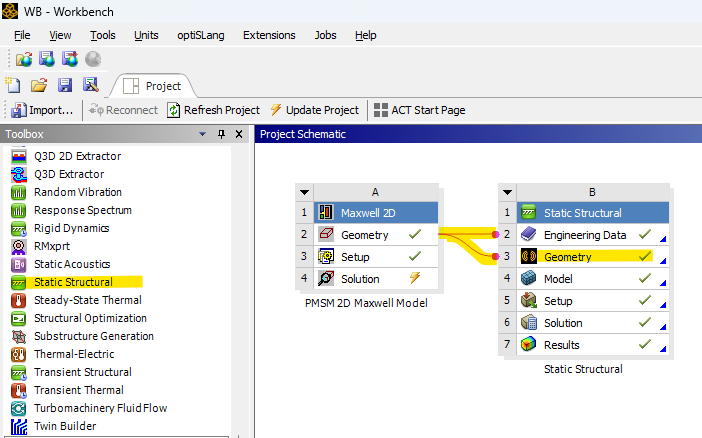Select the Transient Structural icon

[19, 372]
